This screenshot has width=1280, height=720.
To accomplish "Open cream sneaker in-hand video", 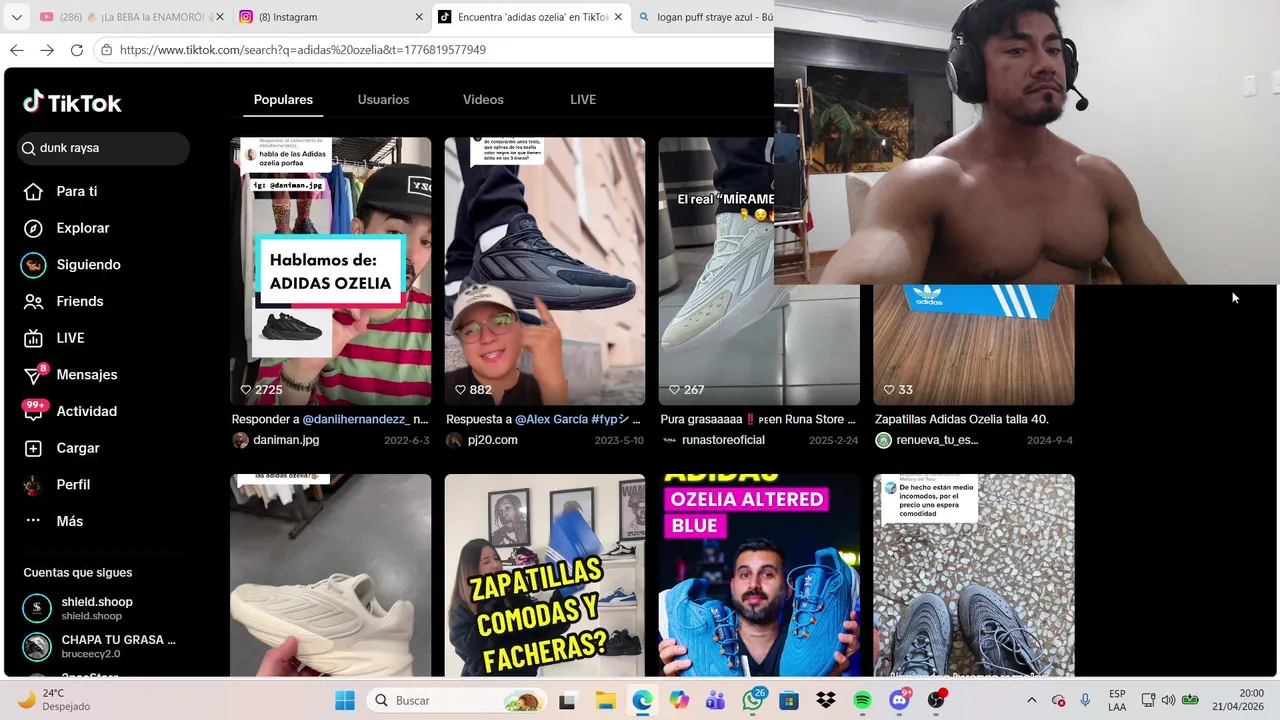I will pos(331,575).
